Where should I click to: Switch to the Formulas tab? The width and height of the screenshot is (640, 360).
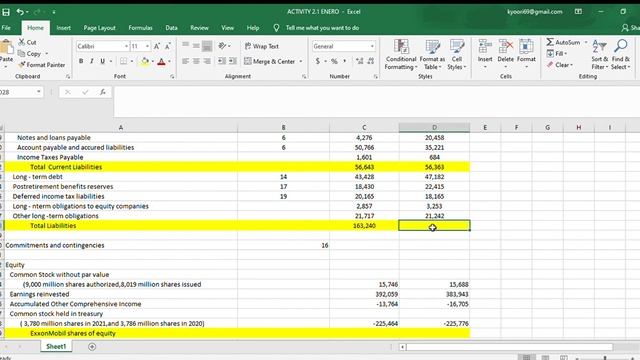pos(140,28)
